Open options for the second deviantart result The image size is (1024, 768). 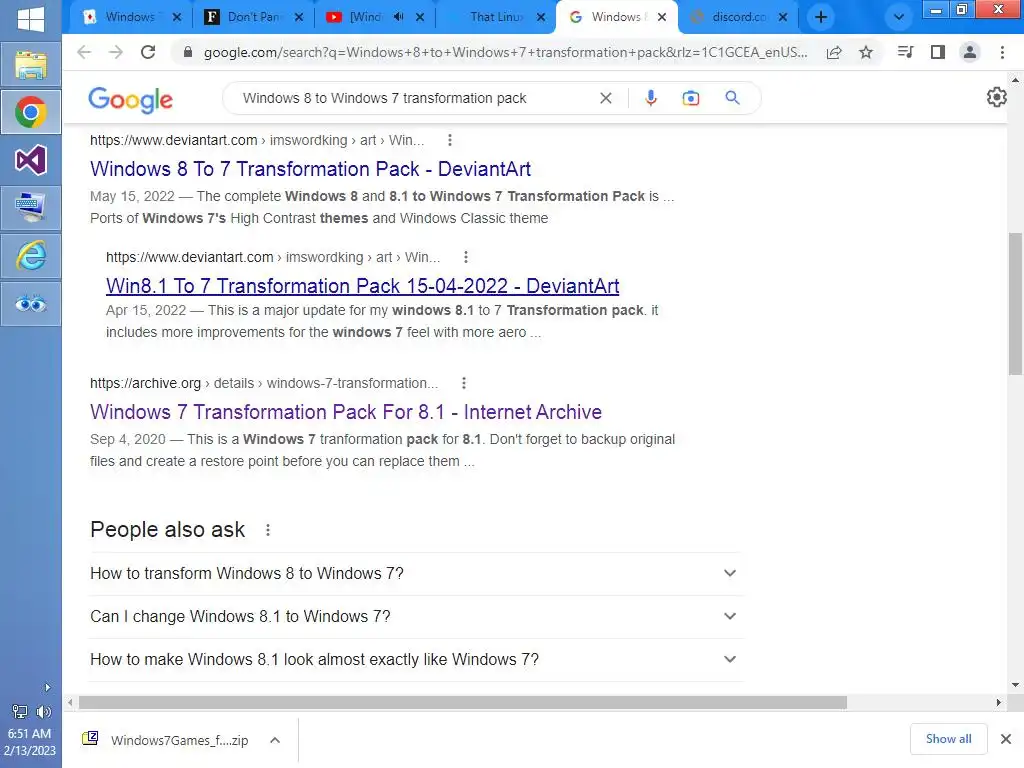tap(466, 257)
